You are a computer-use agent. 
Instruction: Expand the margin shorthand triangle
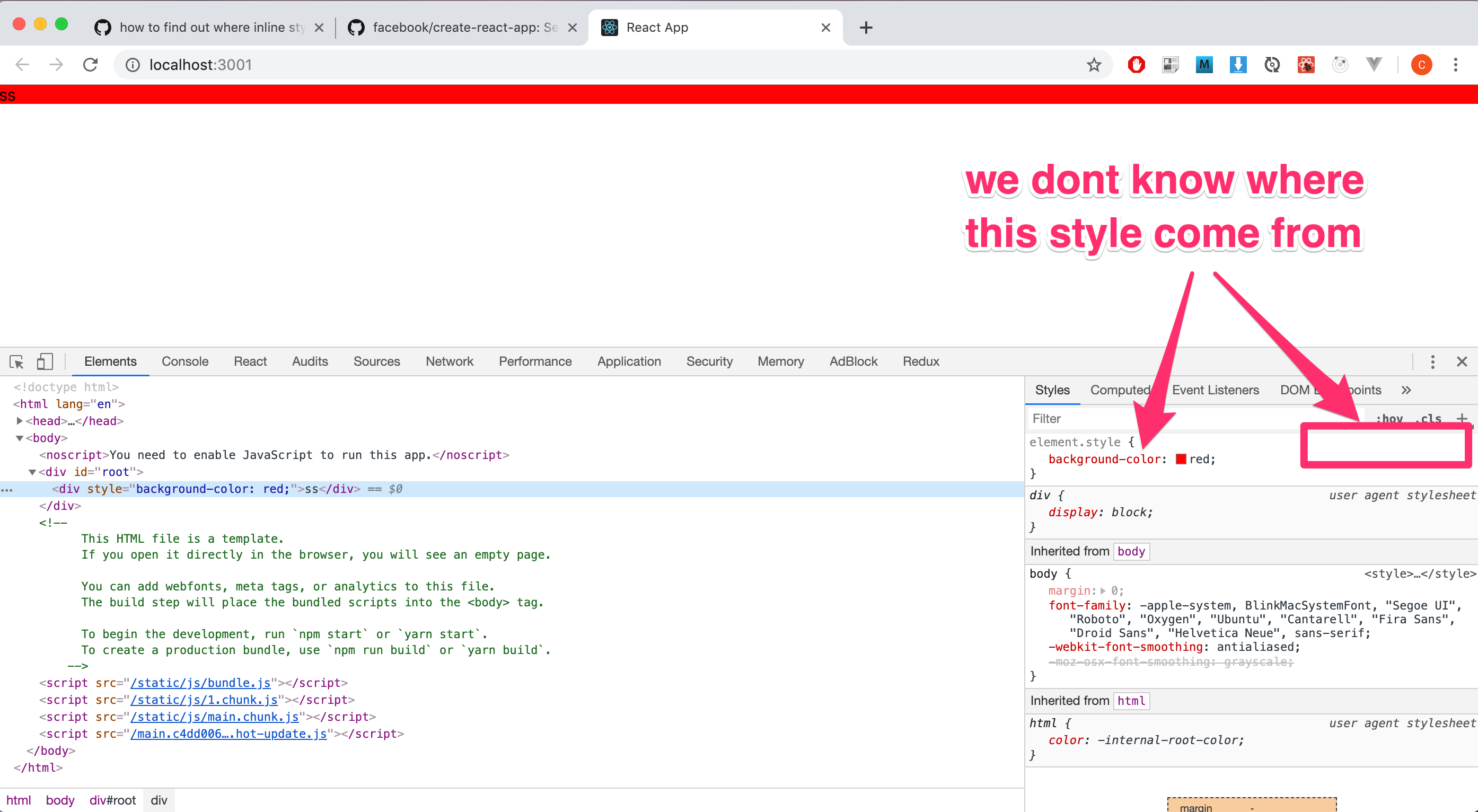click(1102, 590)
